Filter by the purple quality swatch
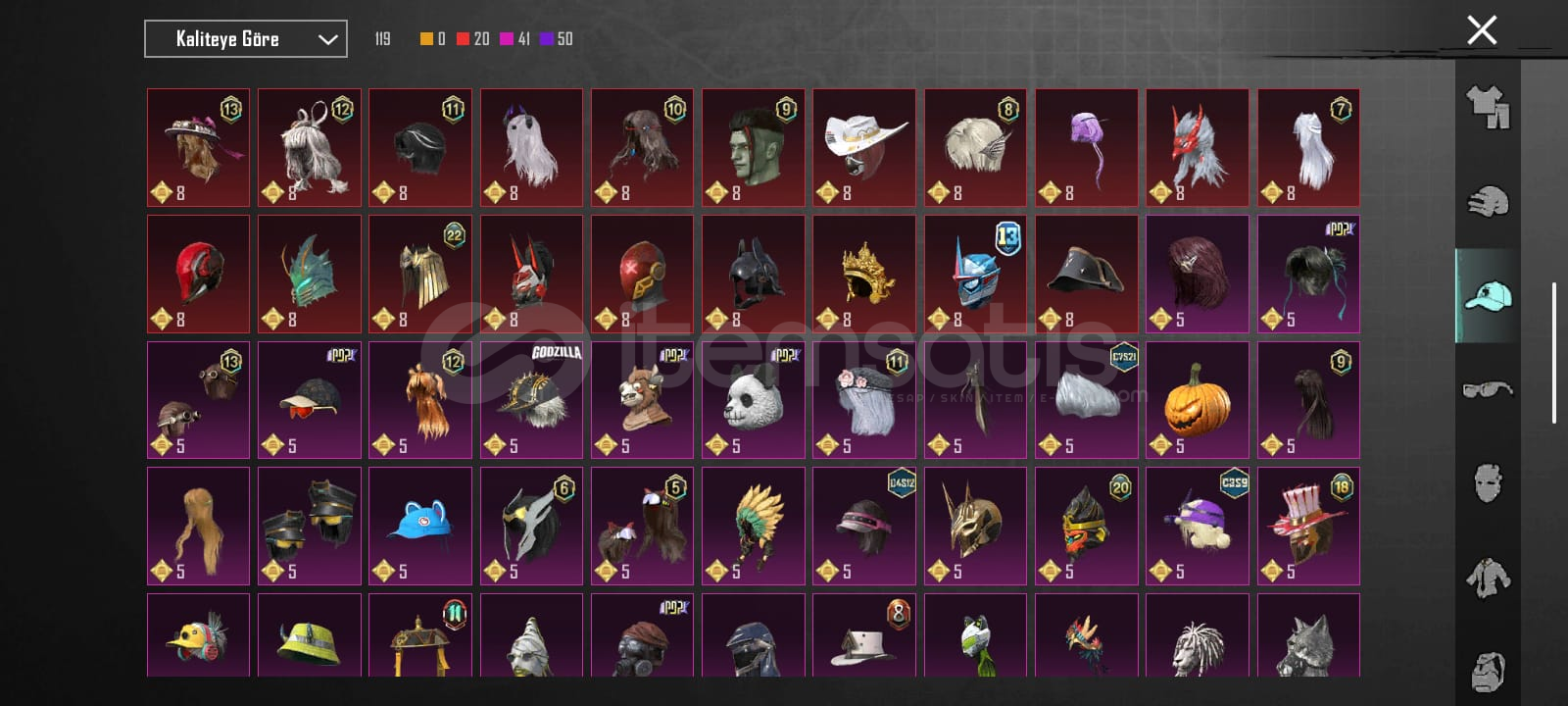The height and width of the screenshot is (706, 1568). coord(547,39)
